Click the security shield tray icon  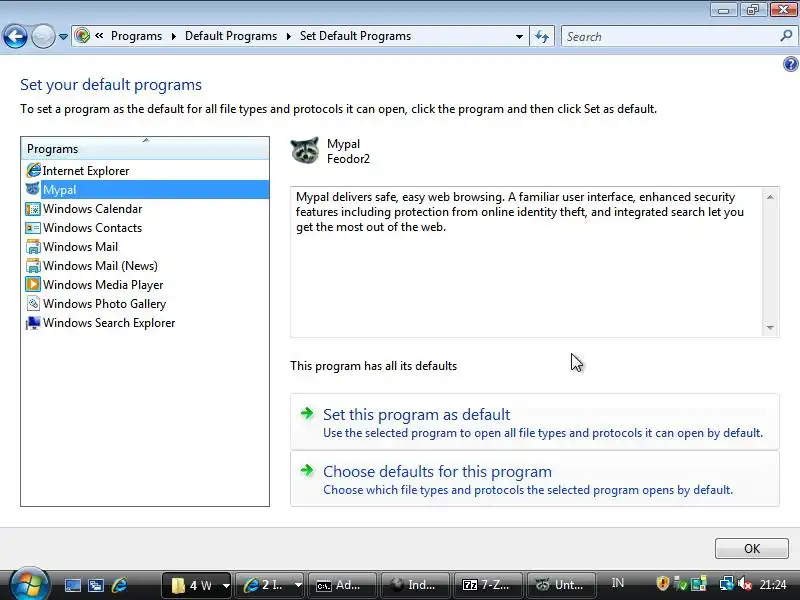pos(662,583)
